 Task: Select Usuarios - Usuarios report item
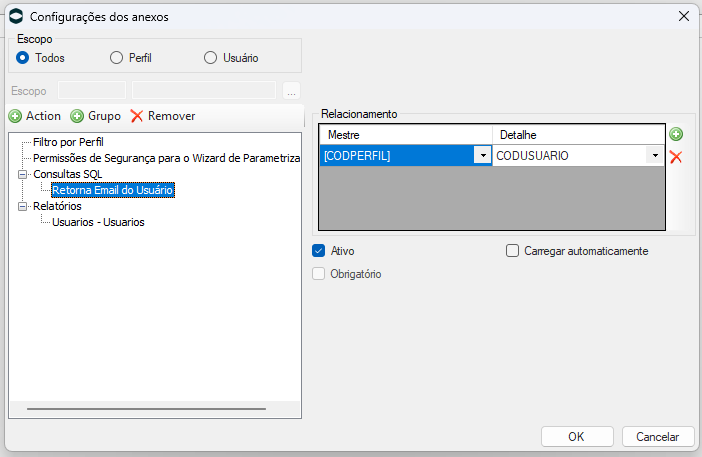[98, 222]
